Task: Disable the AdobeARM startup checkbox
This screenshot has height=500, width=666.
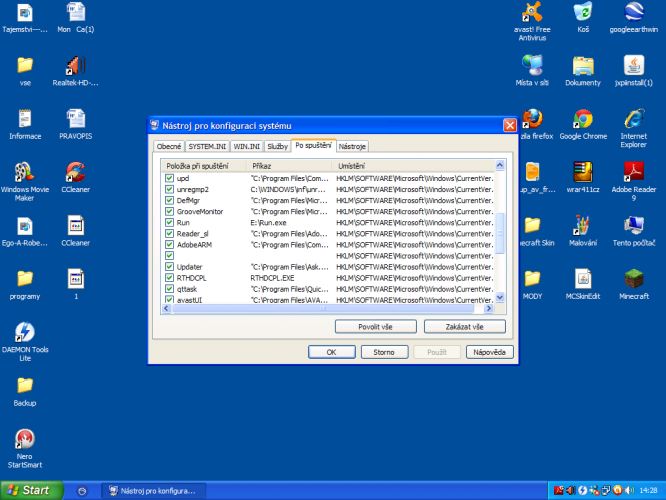Action: tap(169, 244)
